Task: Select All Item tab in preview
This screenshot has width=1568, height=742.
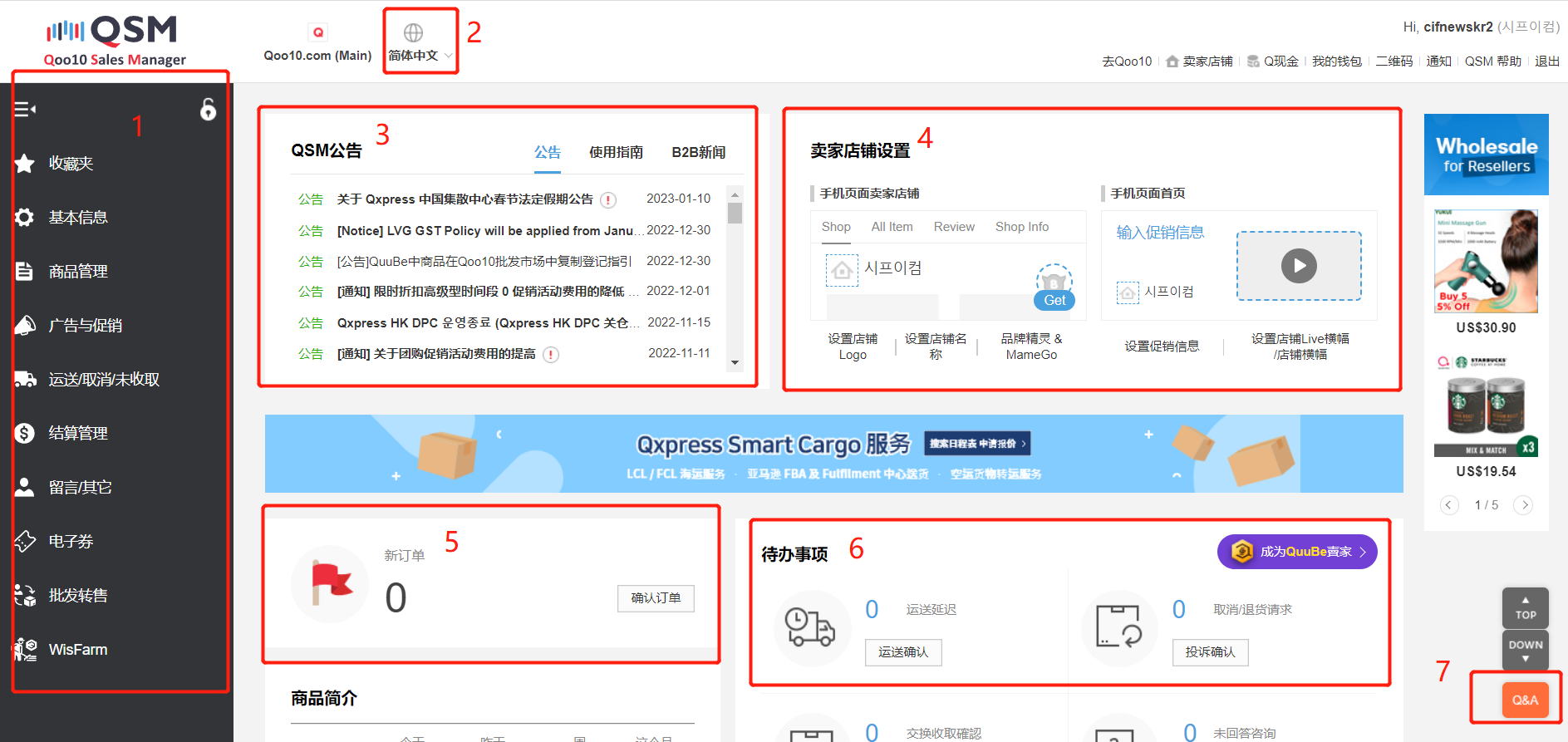Action: (892, 227)
